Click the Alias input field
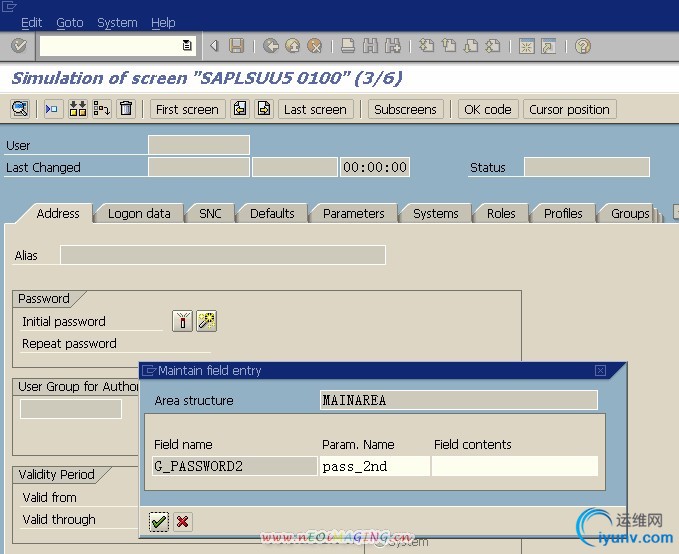This screenshot has height=554, width=679. [x=223, y=255]
